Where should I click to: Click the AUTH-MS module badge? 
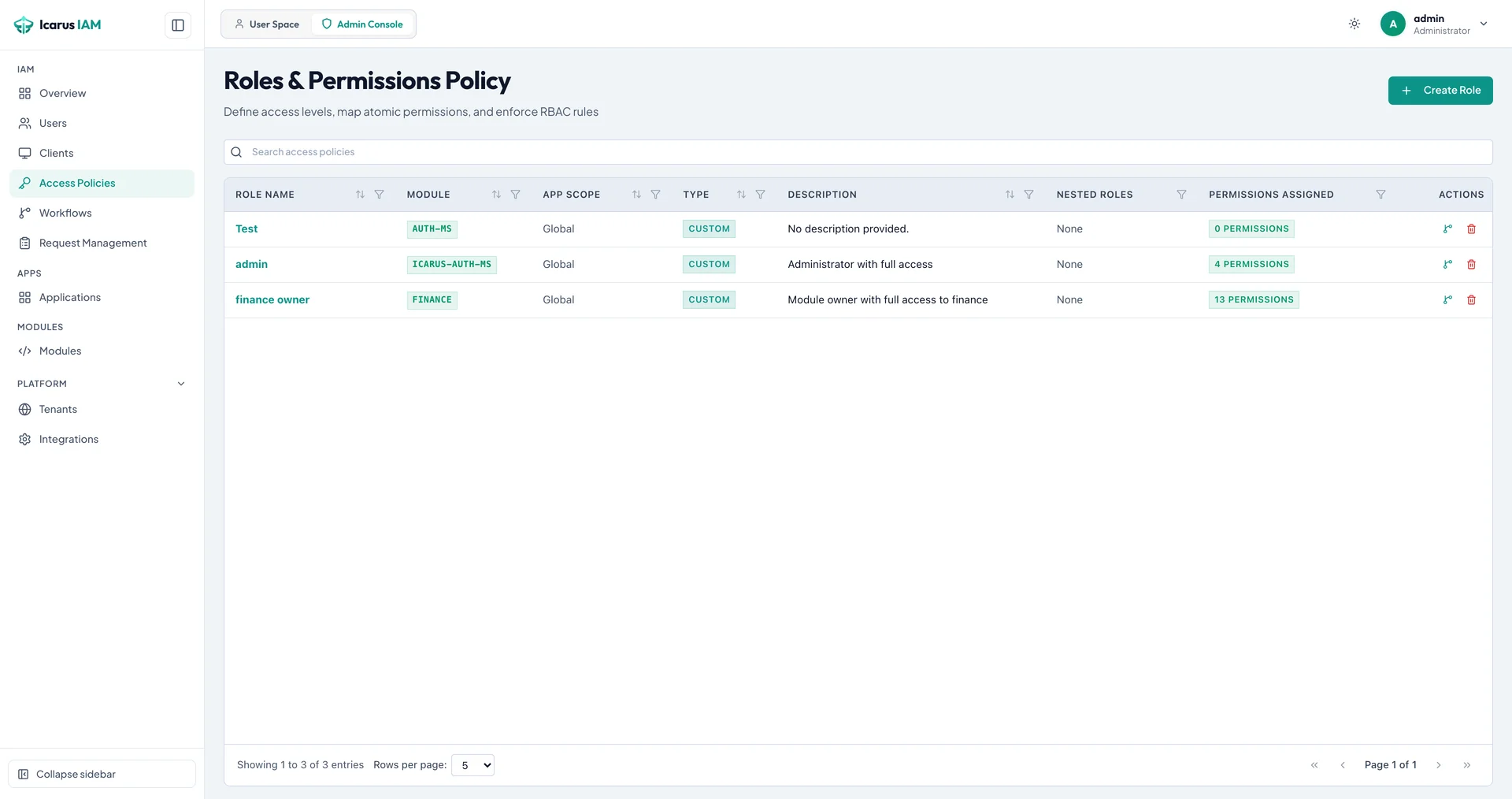(x=432, y=229)
